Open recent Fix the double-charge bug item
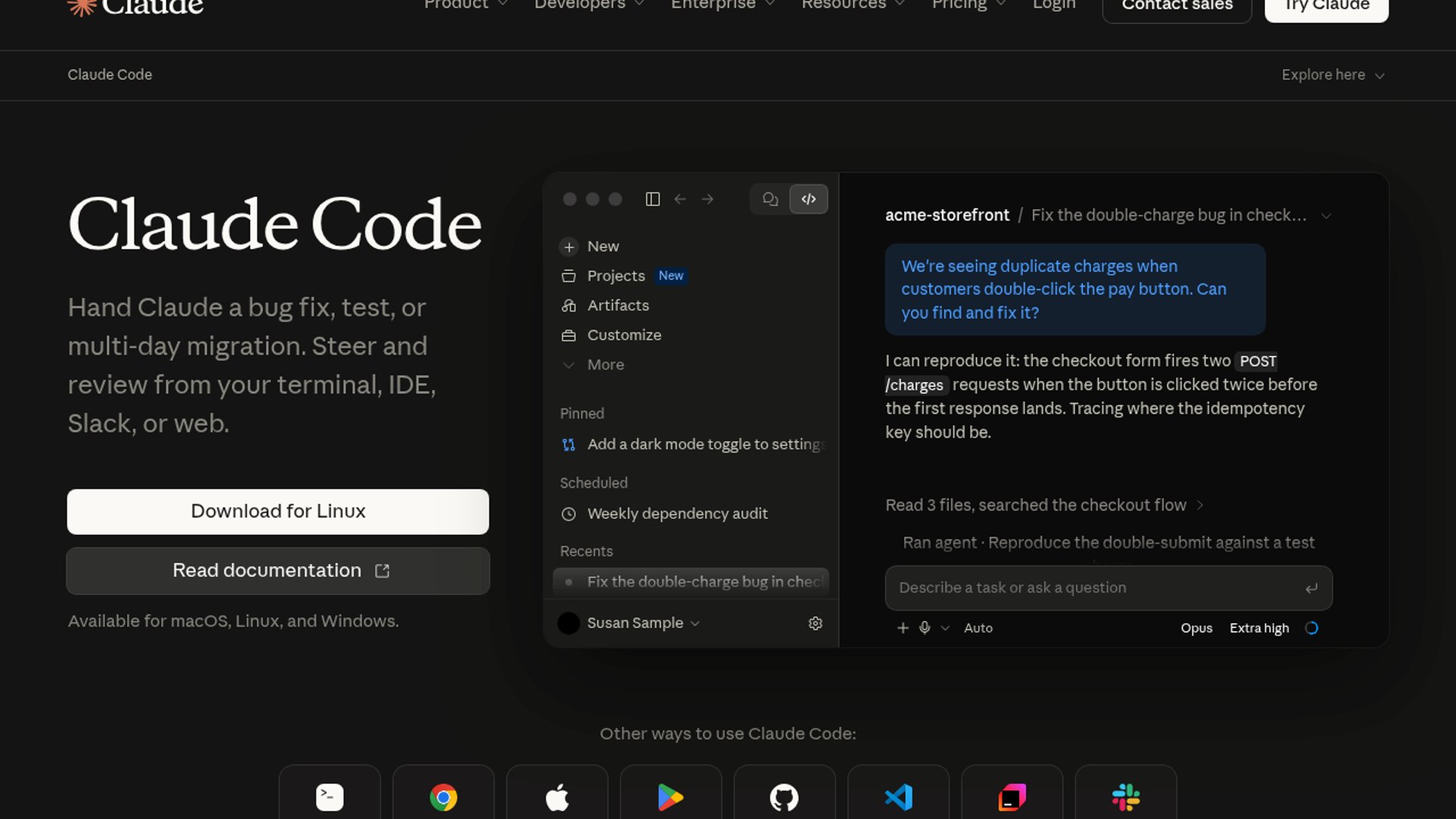This screenshot has height=819, width=1456. coord(692,582)
